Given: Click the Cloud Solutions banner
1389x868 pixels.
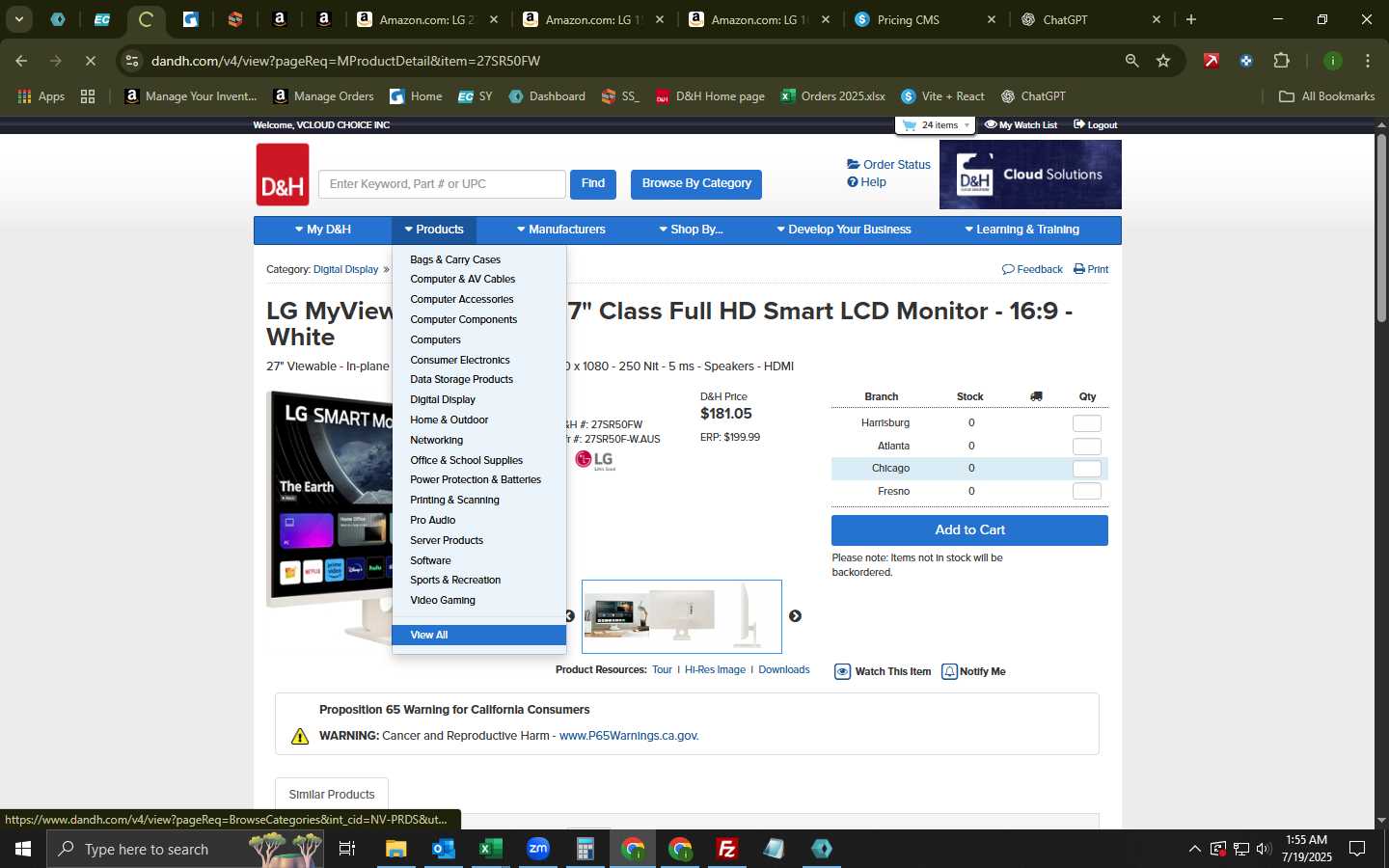Looking at the screenshot, I should [1030, 175].
